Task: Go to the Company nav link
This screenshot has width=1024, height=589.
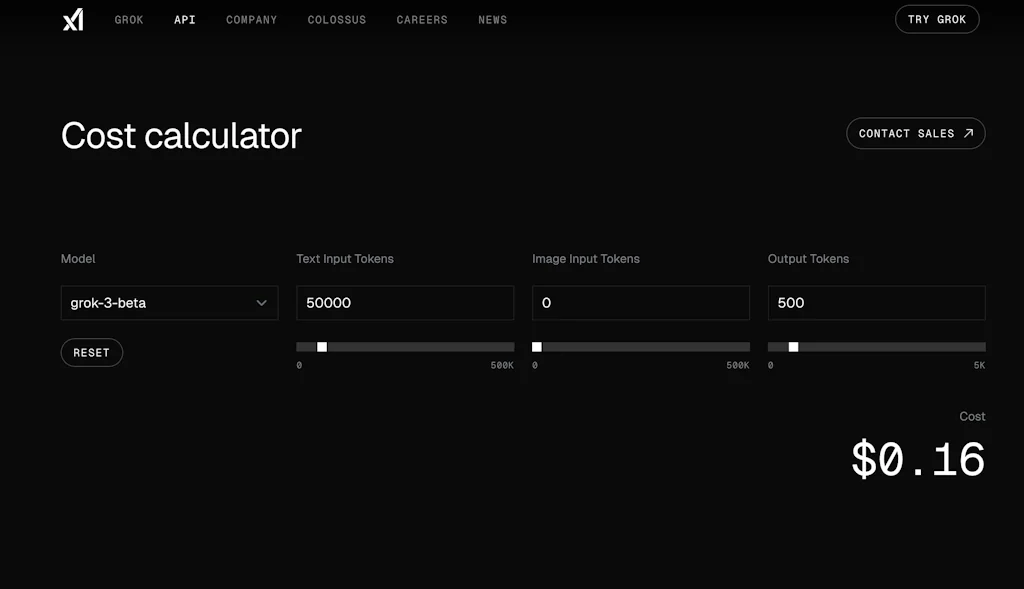Action: click(251, 20)
